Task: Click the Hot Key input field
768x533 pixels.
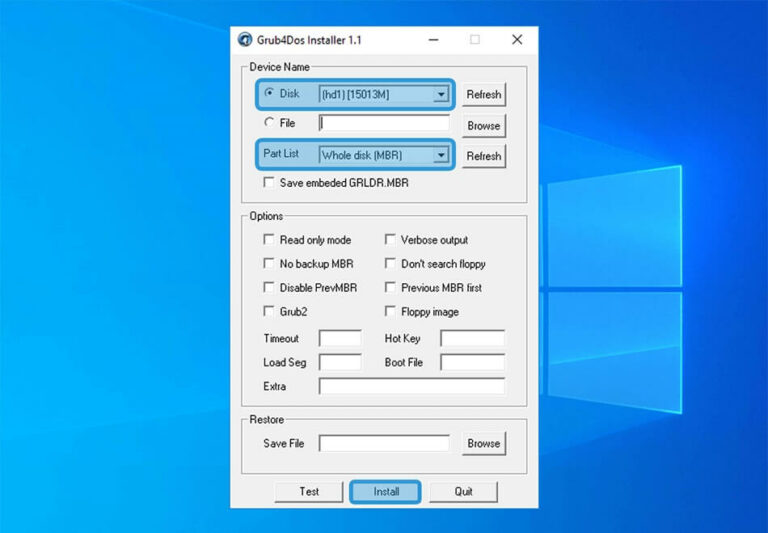Action: (472, 338)
